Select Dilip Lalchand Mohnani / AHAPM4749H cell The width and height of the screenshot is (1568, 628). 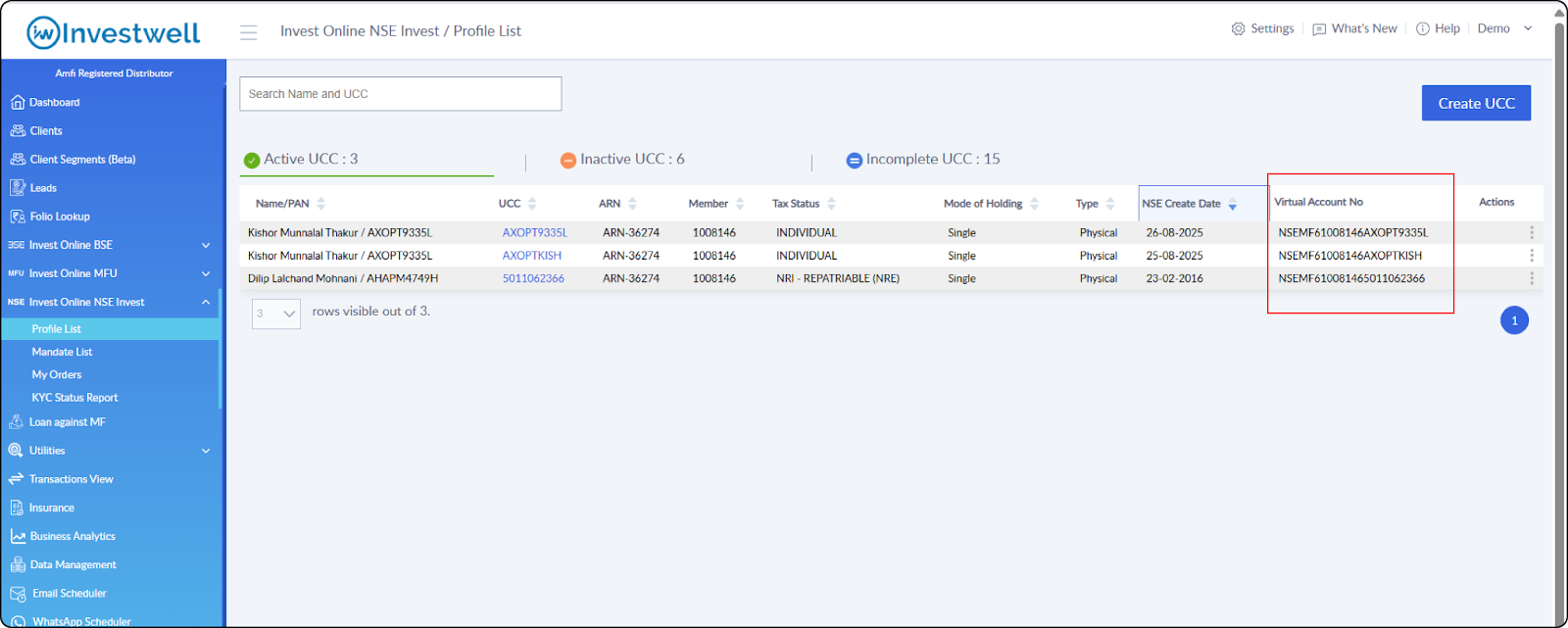pos(343,278)
